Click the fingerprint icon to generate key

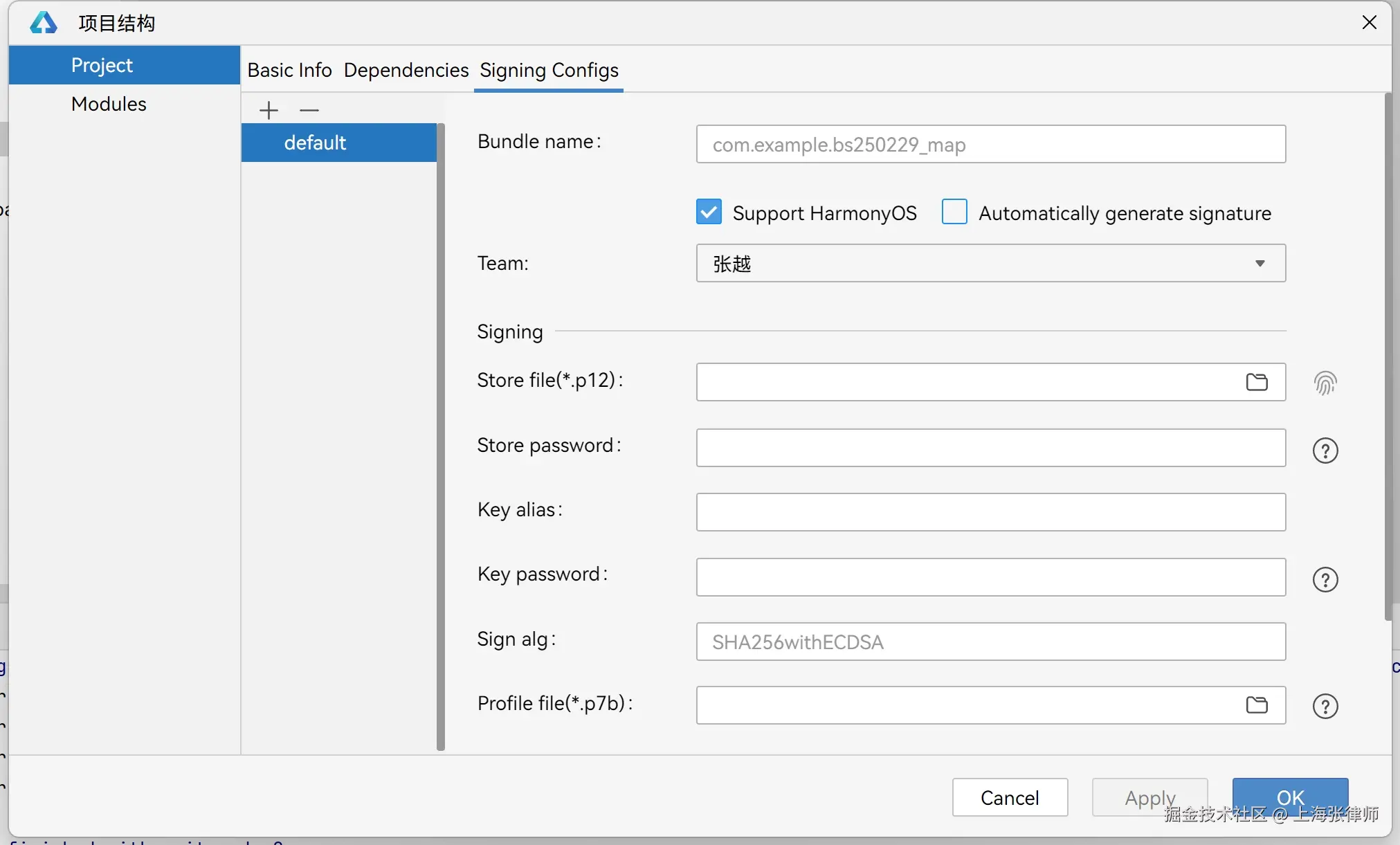(x=1325, y=383)
